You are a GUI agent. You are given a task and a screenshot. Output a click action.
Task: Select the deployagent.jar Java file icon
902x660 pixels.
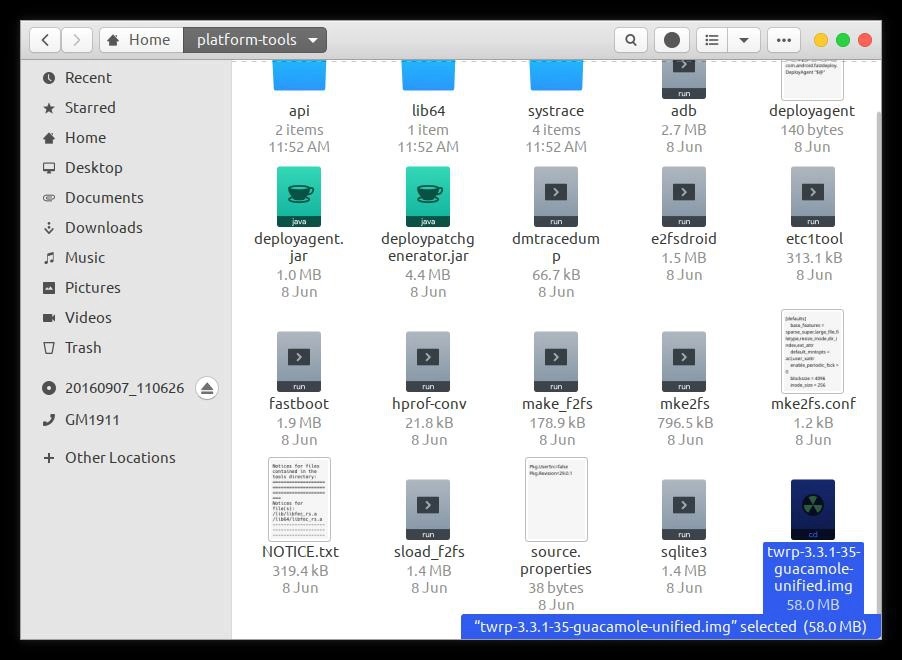point(298,196)
